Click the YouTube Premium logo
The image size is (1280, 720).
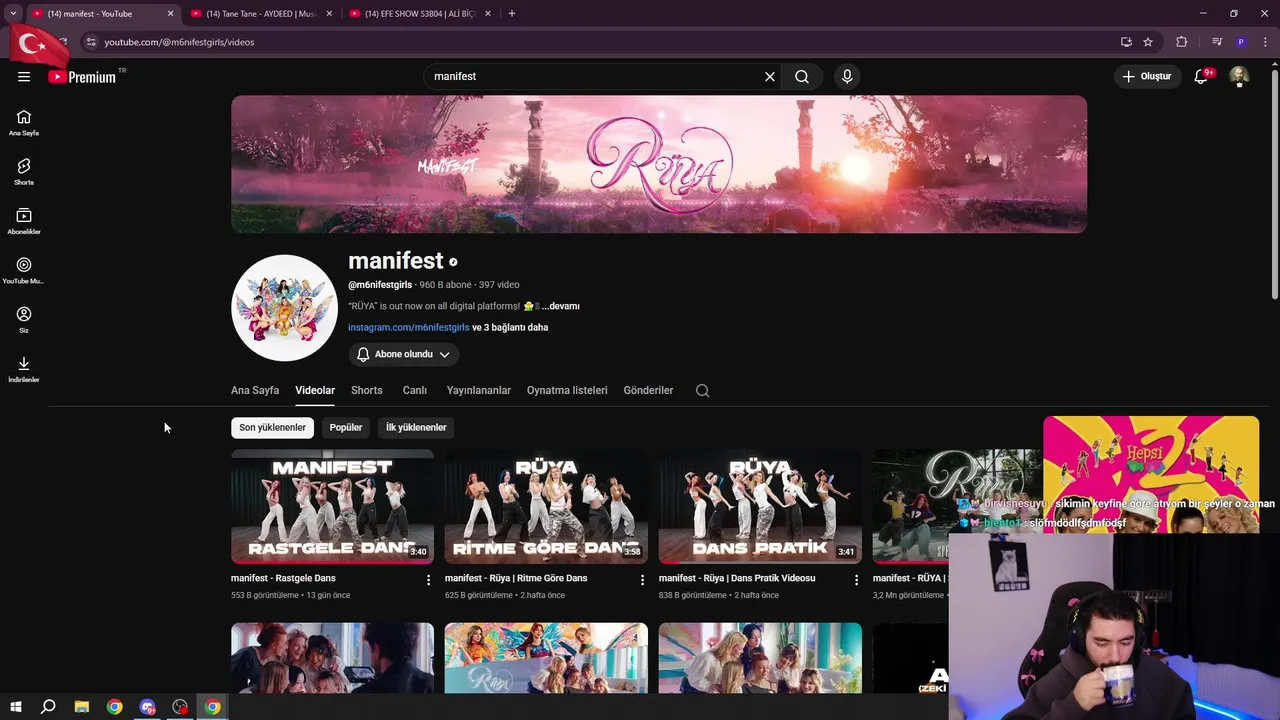pyautogui.click(x=83, y=77)
